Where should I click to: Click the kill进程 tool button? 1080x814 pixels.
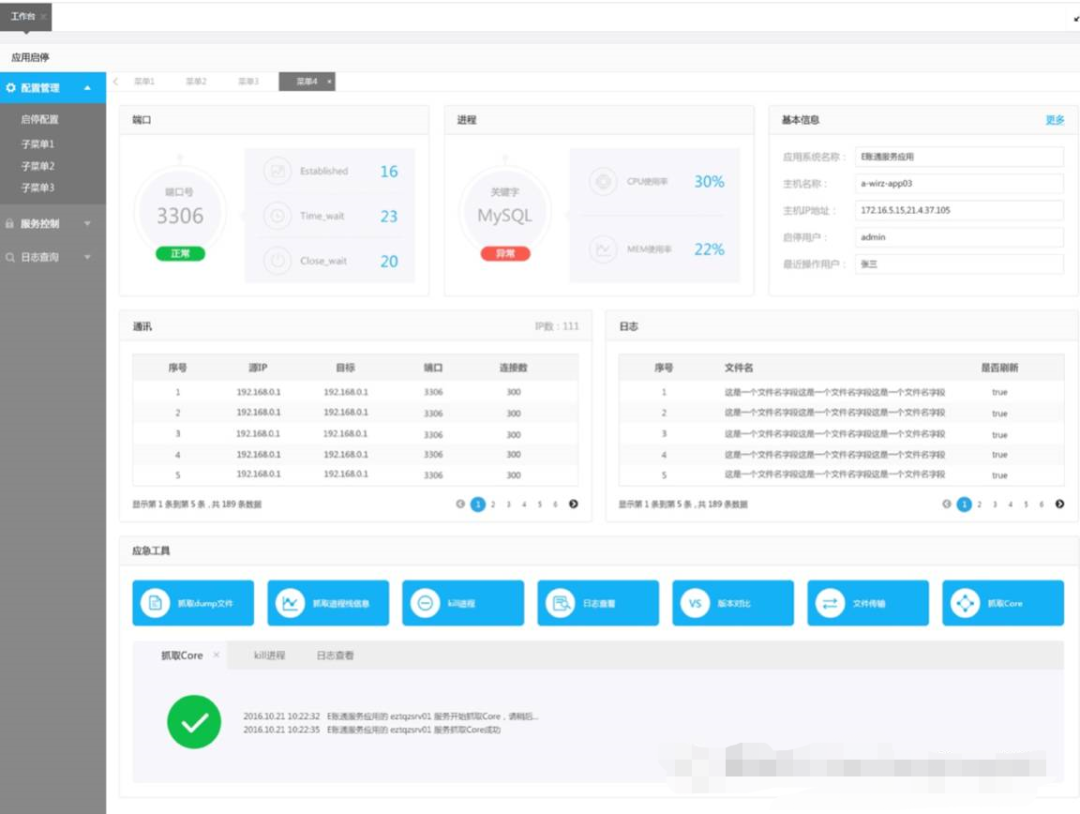click(x=463, y=603)
